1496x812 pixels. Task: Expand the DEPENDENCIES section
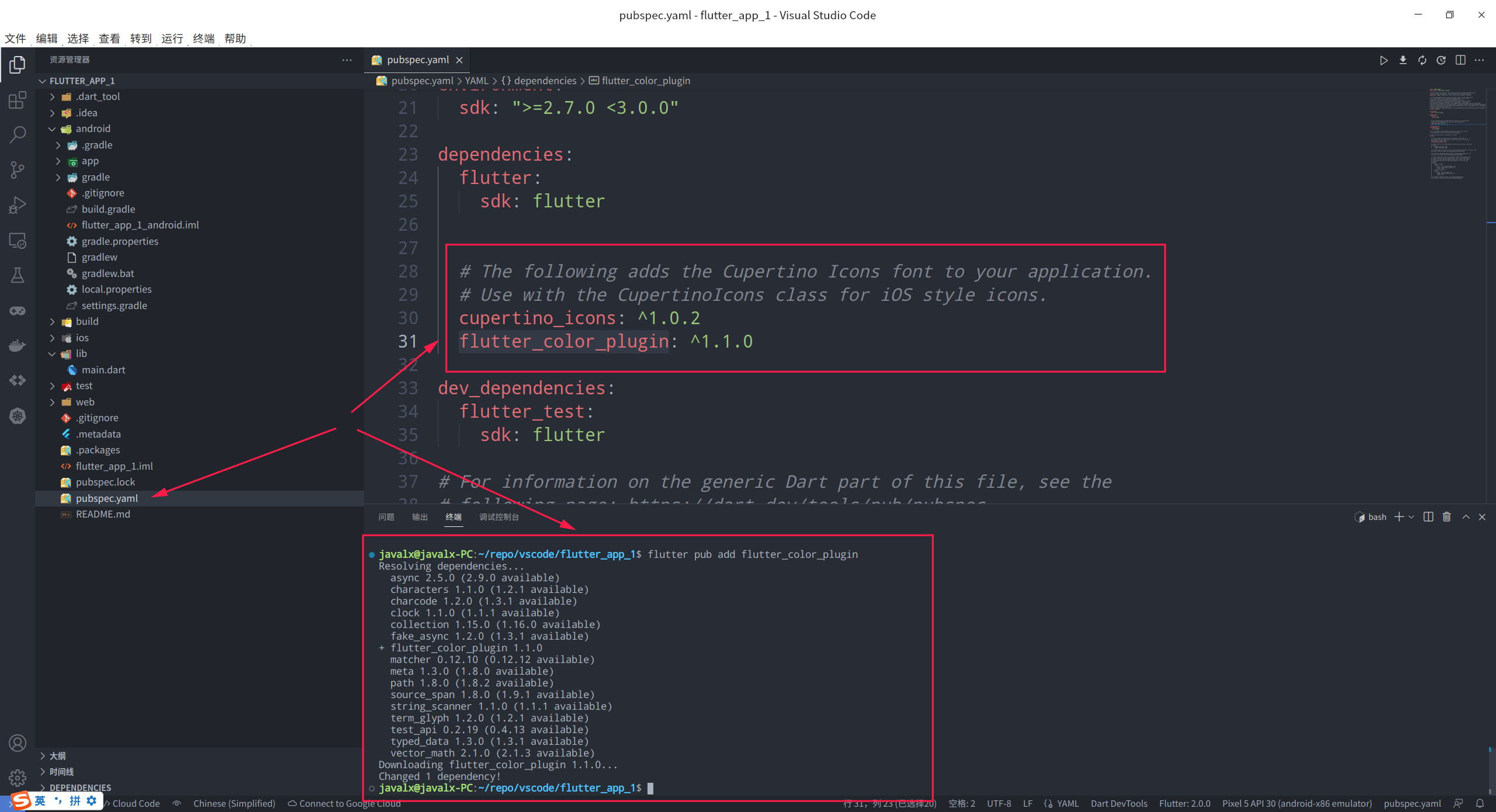click(199, 787)
